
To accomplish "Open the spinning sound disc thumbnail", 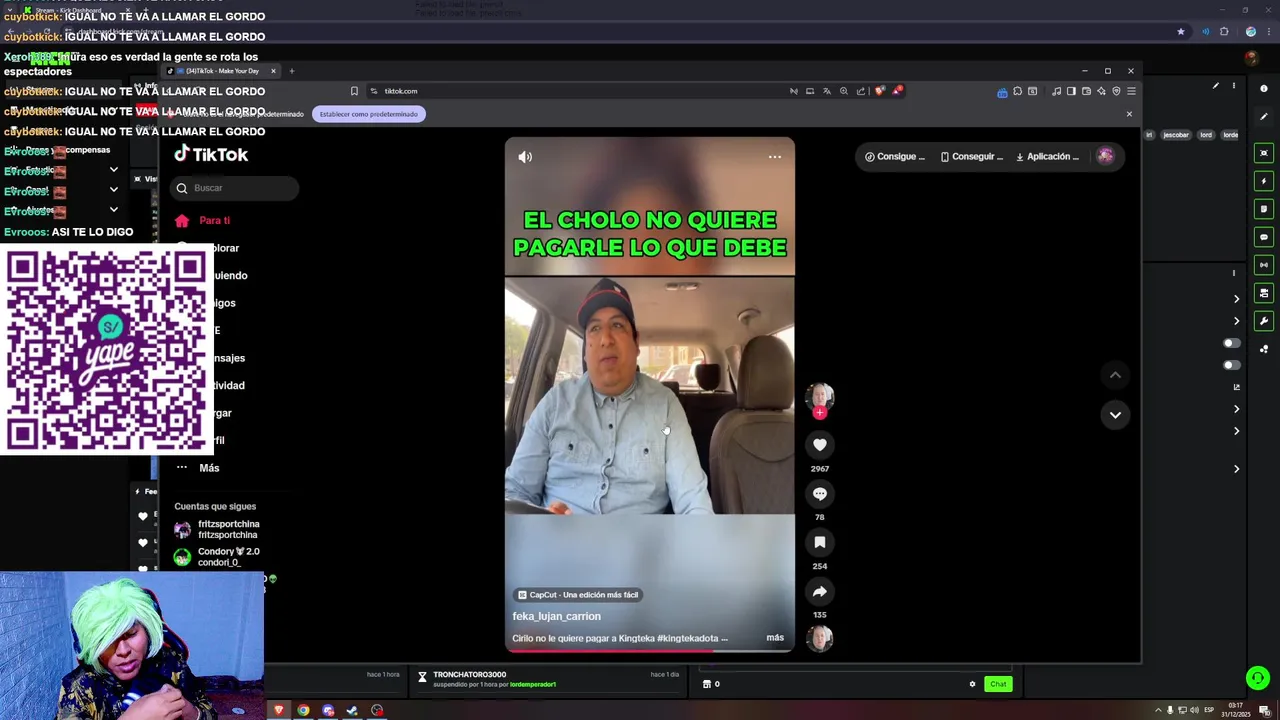I will point(819,638).
